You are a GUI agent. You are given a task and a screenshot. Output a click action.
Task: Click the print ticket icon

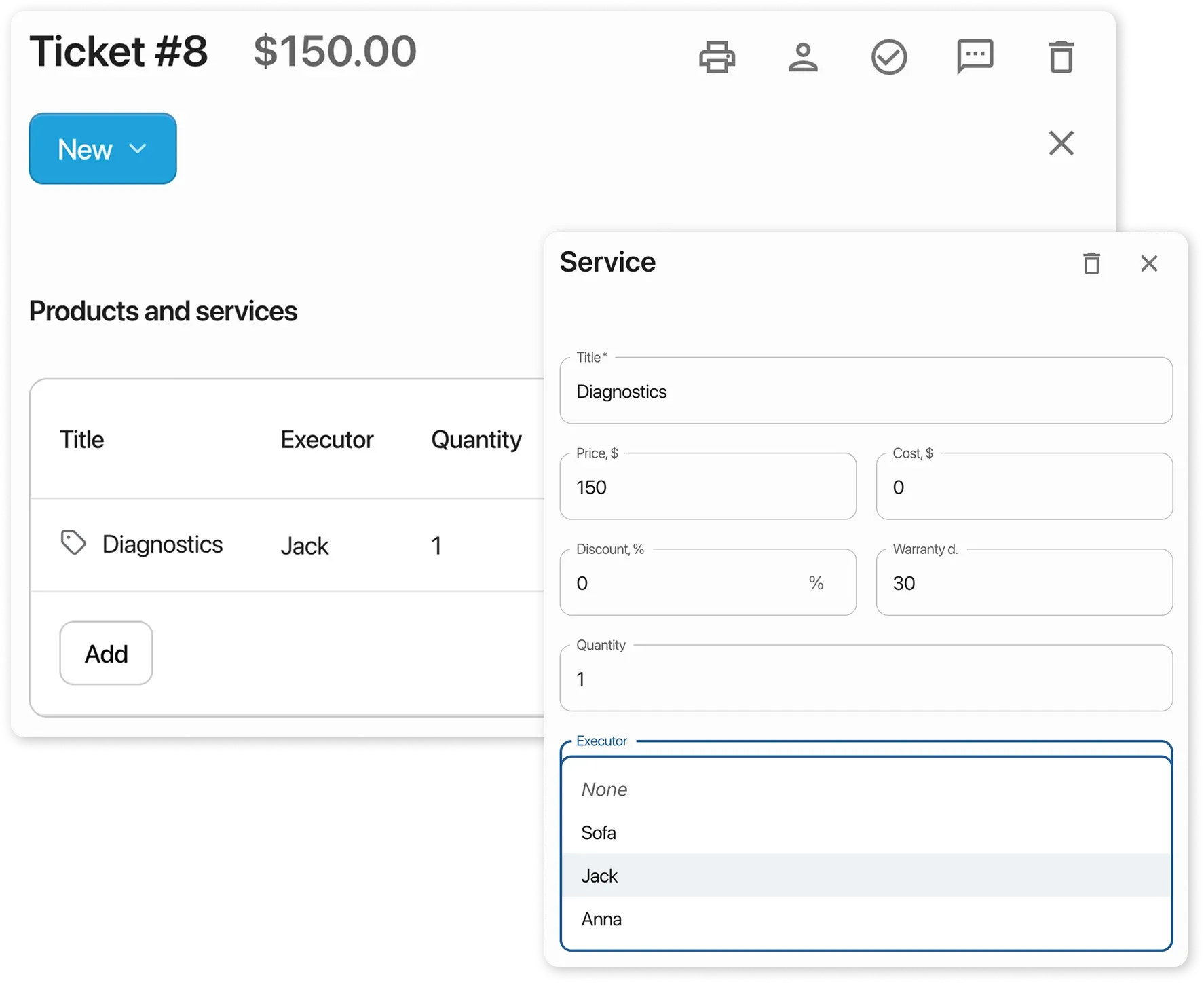pyautogui.click(x=717, y=56)
